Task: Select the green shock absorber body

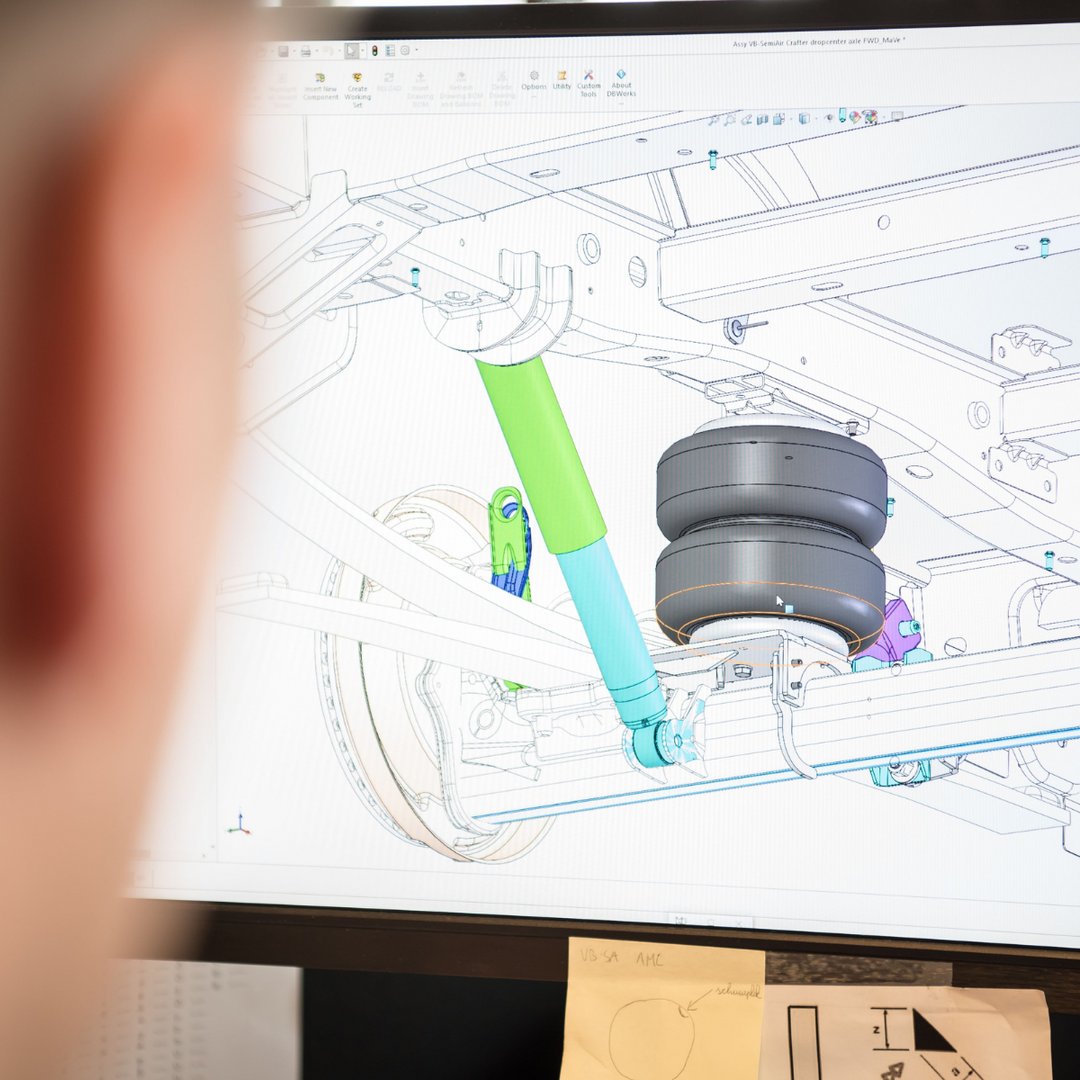Action: [540, 450]
